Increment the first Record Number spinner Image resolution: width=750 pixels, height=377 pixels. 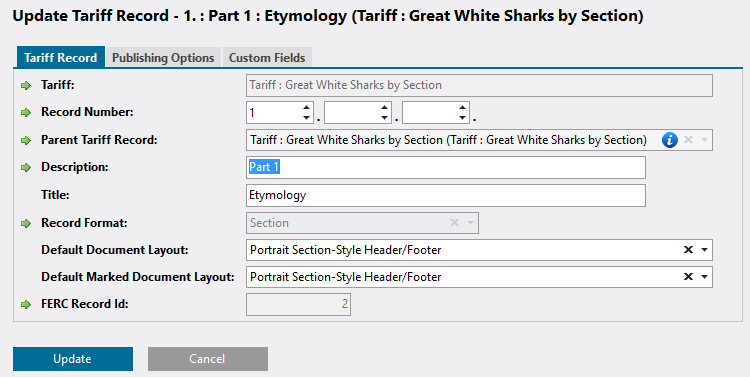[x=307, y=108]
